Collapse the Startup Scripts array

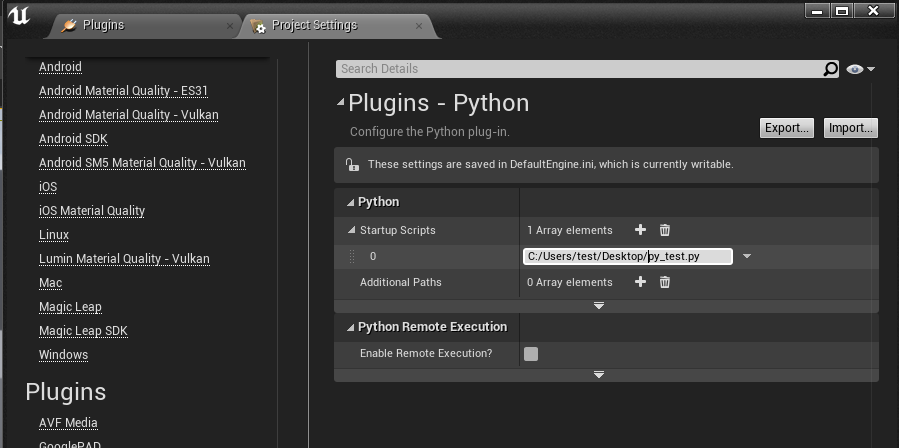351,231
